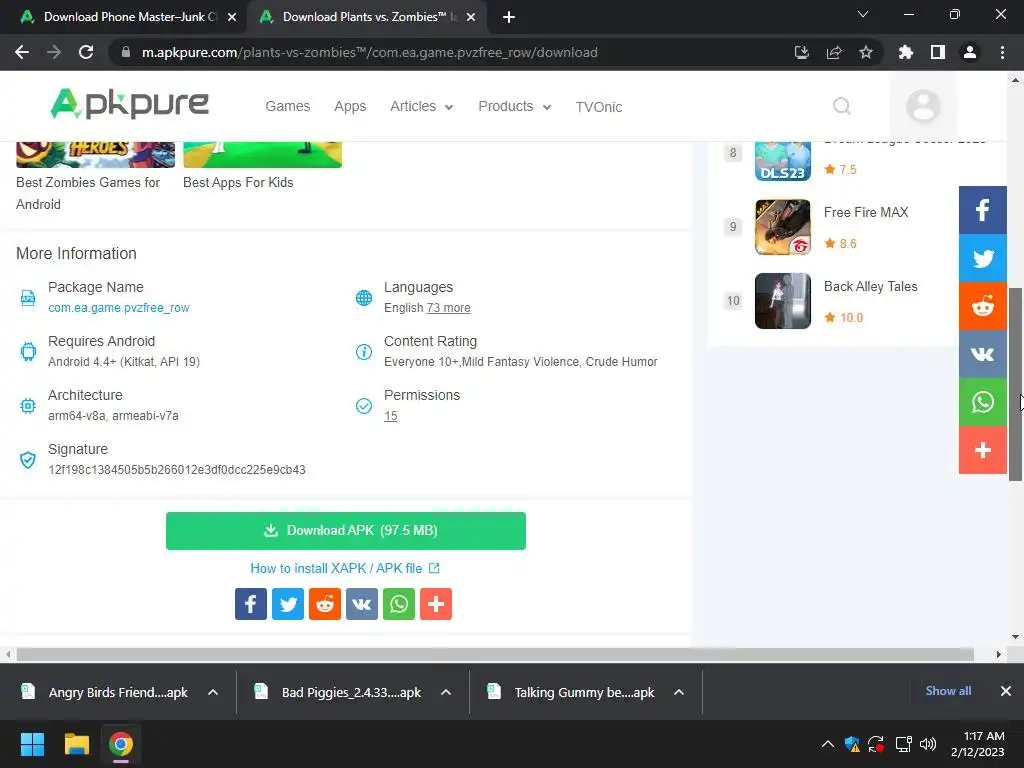Image resolution: width=1024 pixels, height=768 pixels.
Task: Click the 73 more languages link
Action: pyautogui.click(x=448, y=308)
